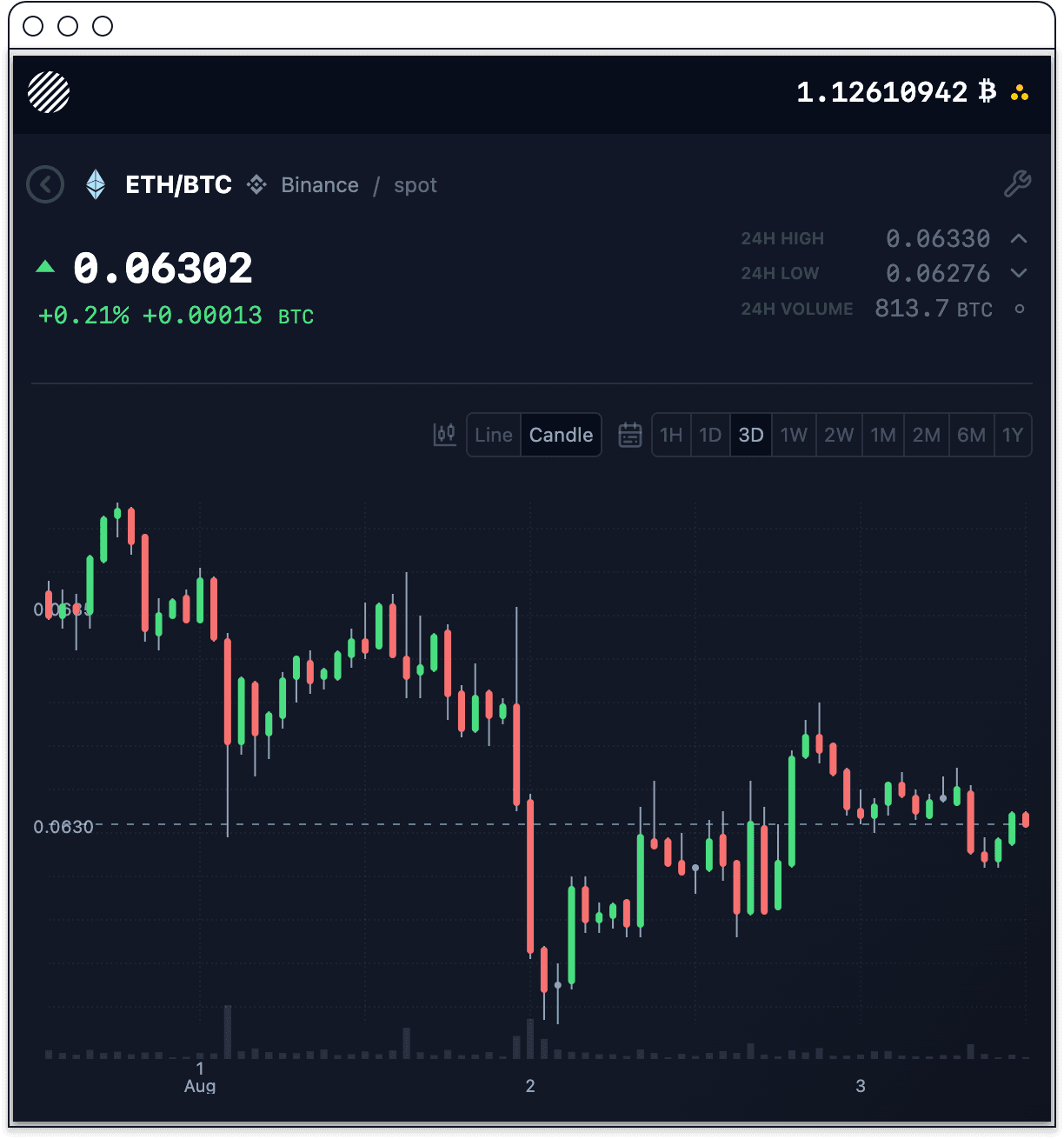Select the Candle chart mode
The image size is (1064, 1139).
click(561, 435)
